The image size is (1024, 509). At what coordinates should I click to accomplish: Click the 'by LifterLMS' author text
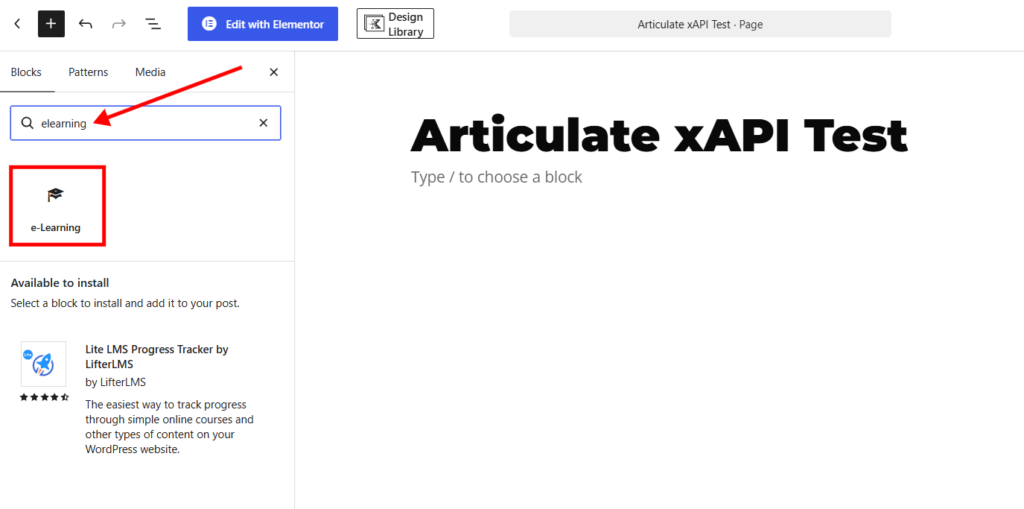[x=116, y=382]
